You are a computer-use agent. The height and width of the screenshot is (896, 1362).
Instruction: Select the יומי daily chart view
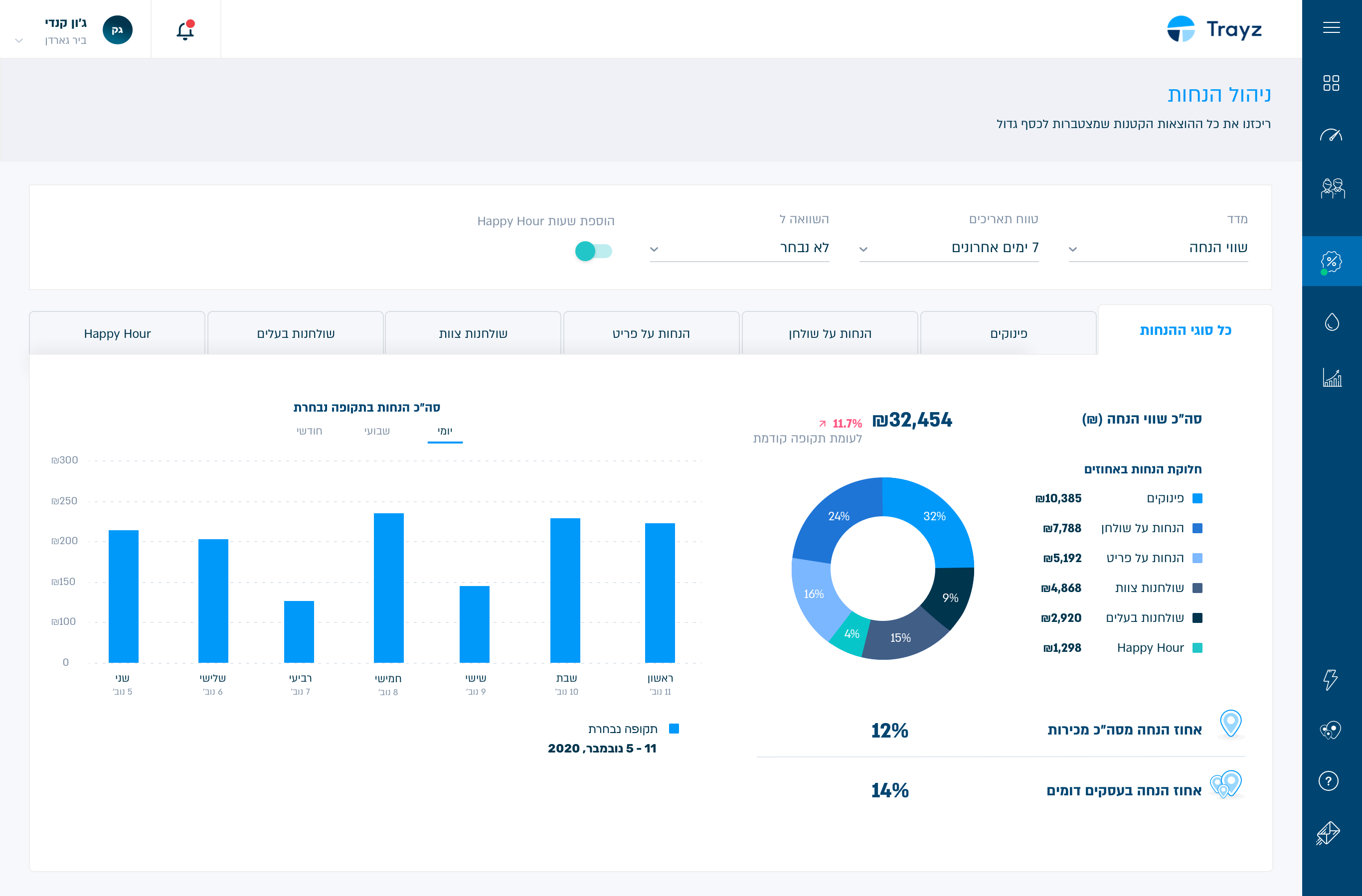point(445,431)
